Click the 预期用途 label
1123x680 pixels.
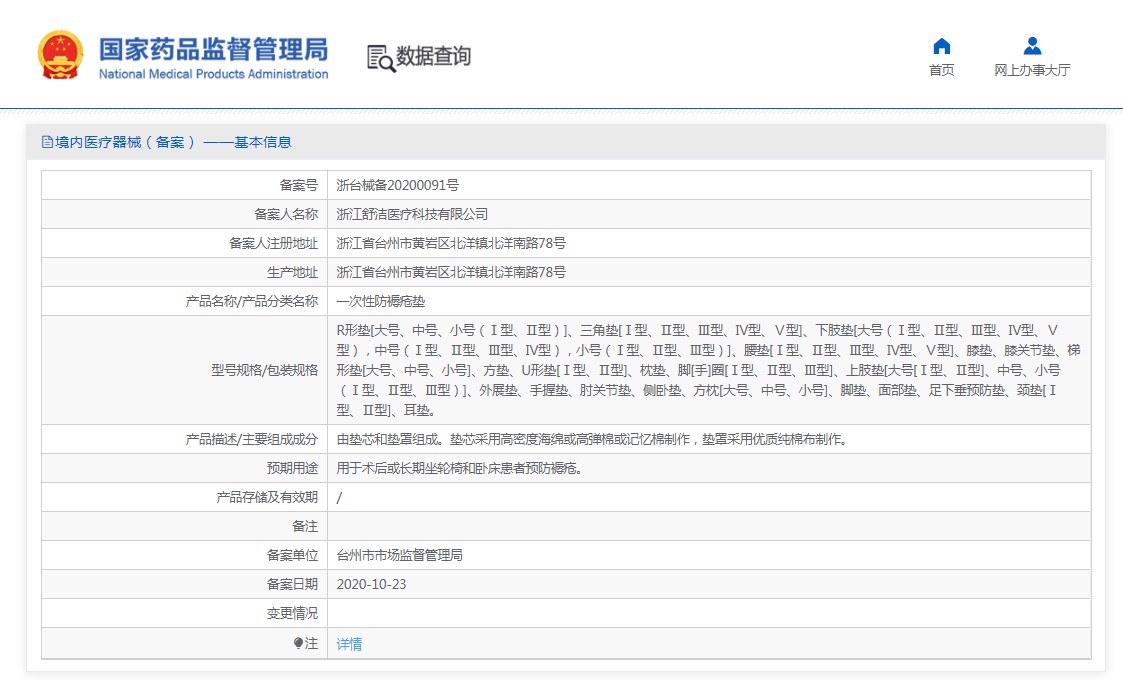click(x=292, y=469)
